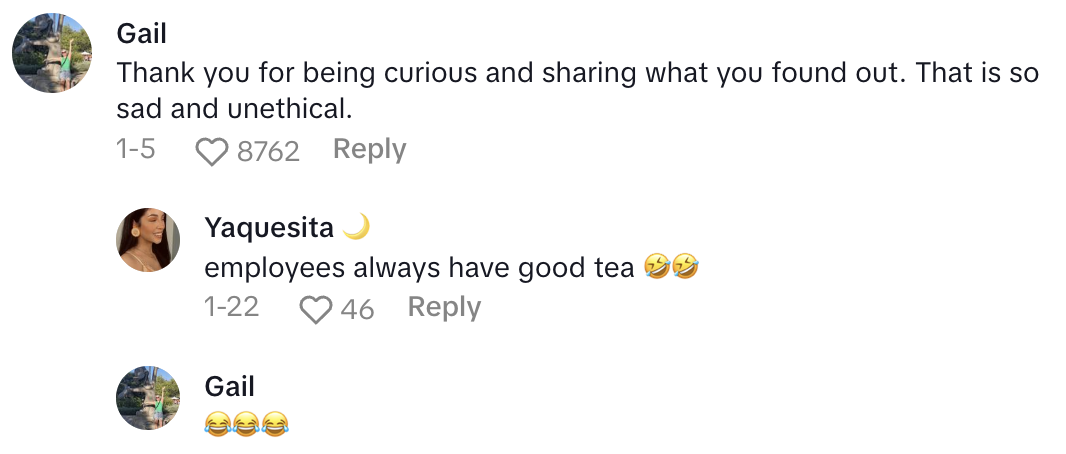Click the 1-22 date on Yaquesita's reply
Screen dimensions: 1066x454
231,308
